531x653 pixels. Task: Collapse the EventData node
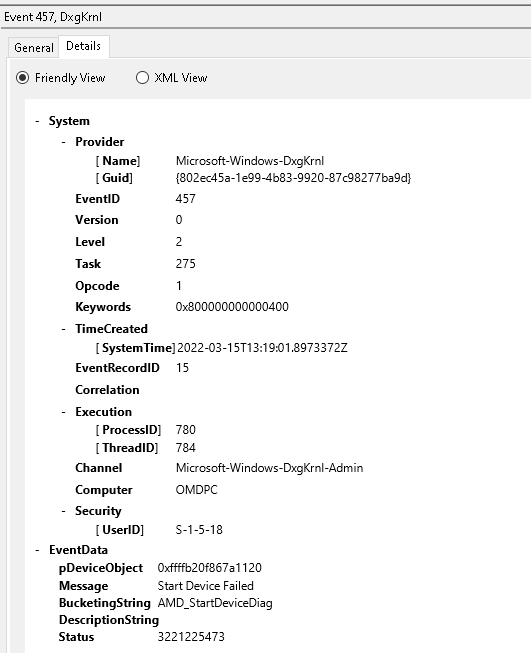[38, 550]
